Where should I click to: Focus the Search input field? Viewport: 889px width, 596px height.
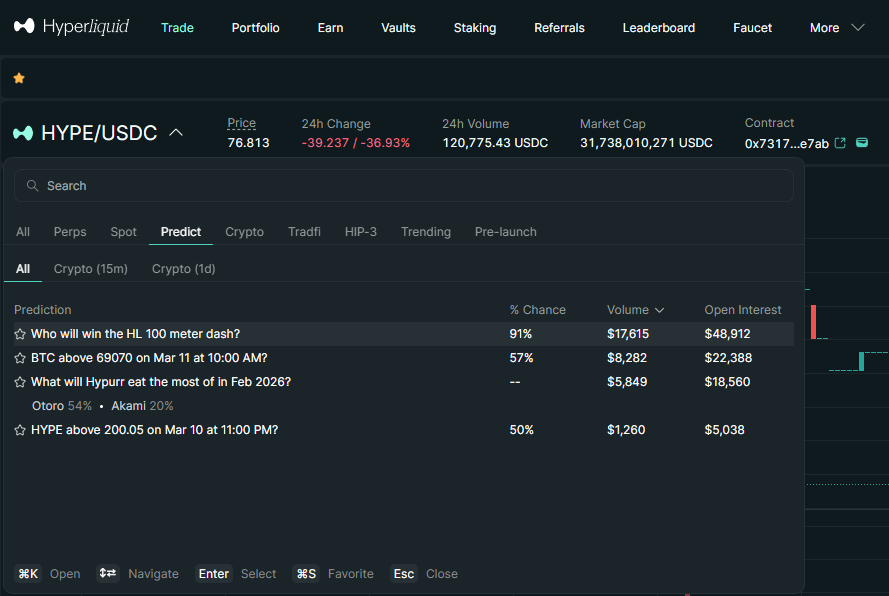(404, 185)
